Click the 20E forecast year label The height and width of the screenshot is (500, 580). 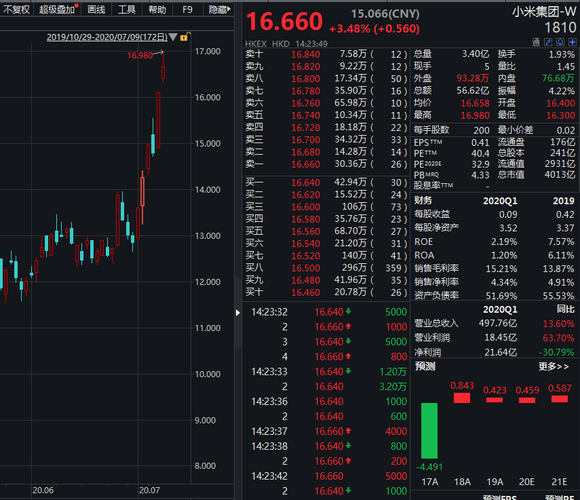pyautogui.click(x=526, y=482)
